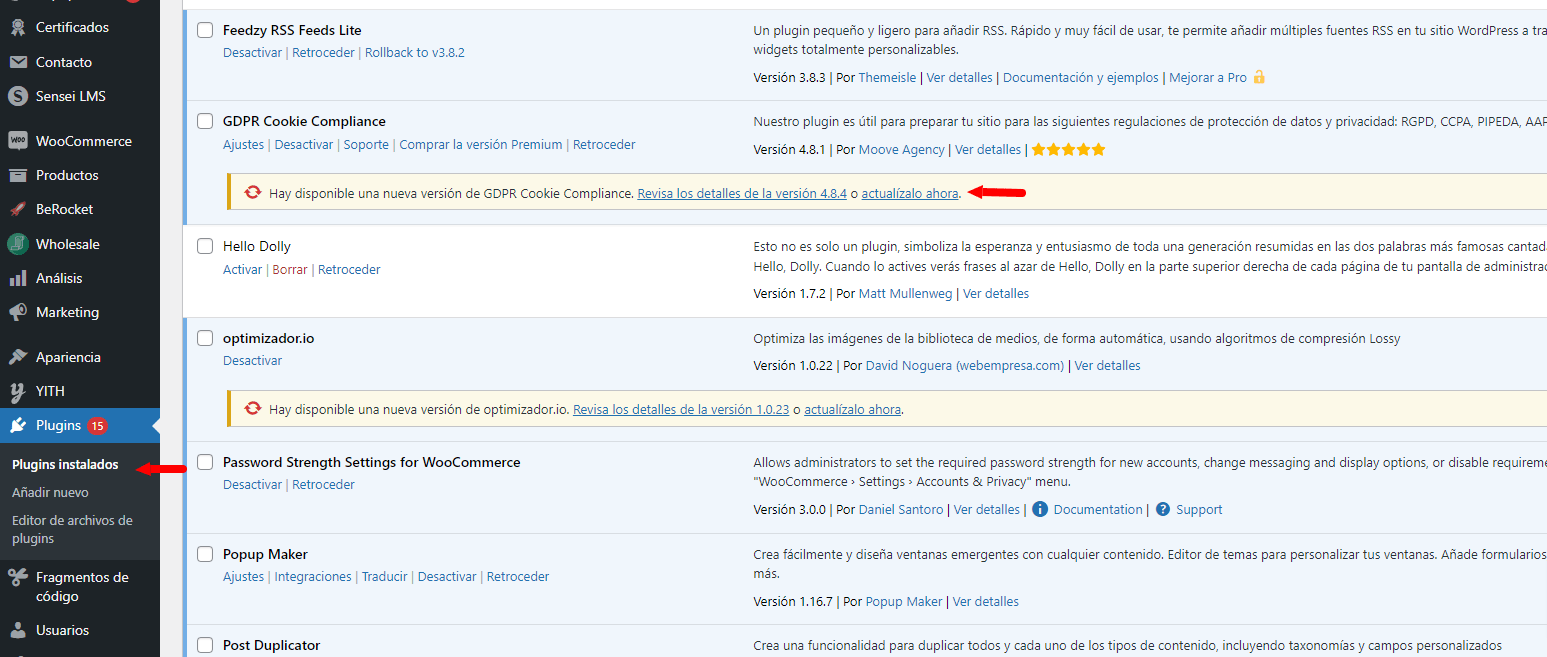The height and width of the screenshot is (657, 1547).
Task: Click Revisa los detalles de la versión 1.0.23
Action: coord(681,409)
